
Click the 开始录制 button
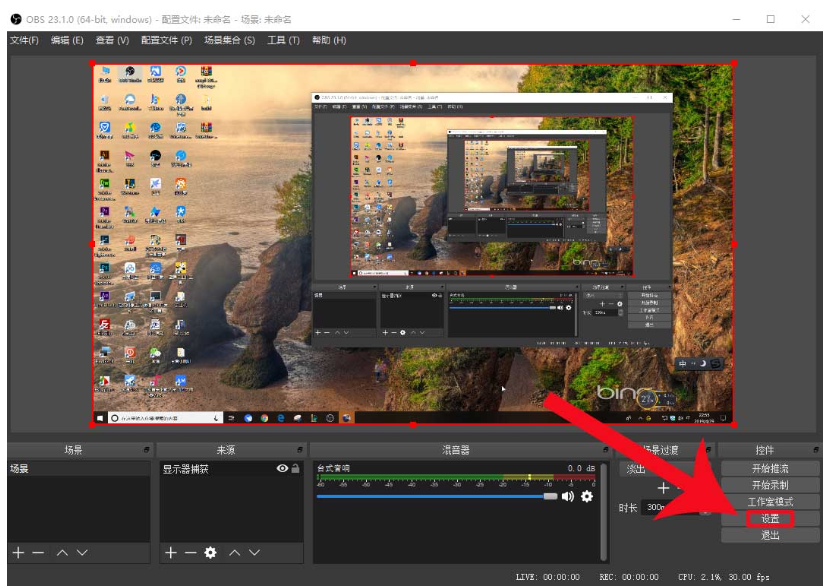click(x=769, y=485)
